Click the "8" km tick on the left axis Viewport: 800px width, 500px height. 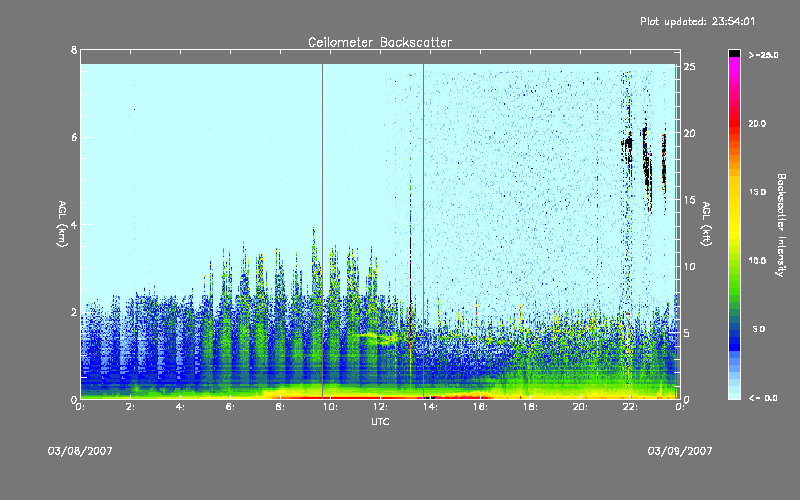click(74, 50)
